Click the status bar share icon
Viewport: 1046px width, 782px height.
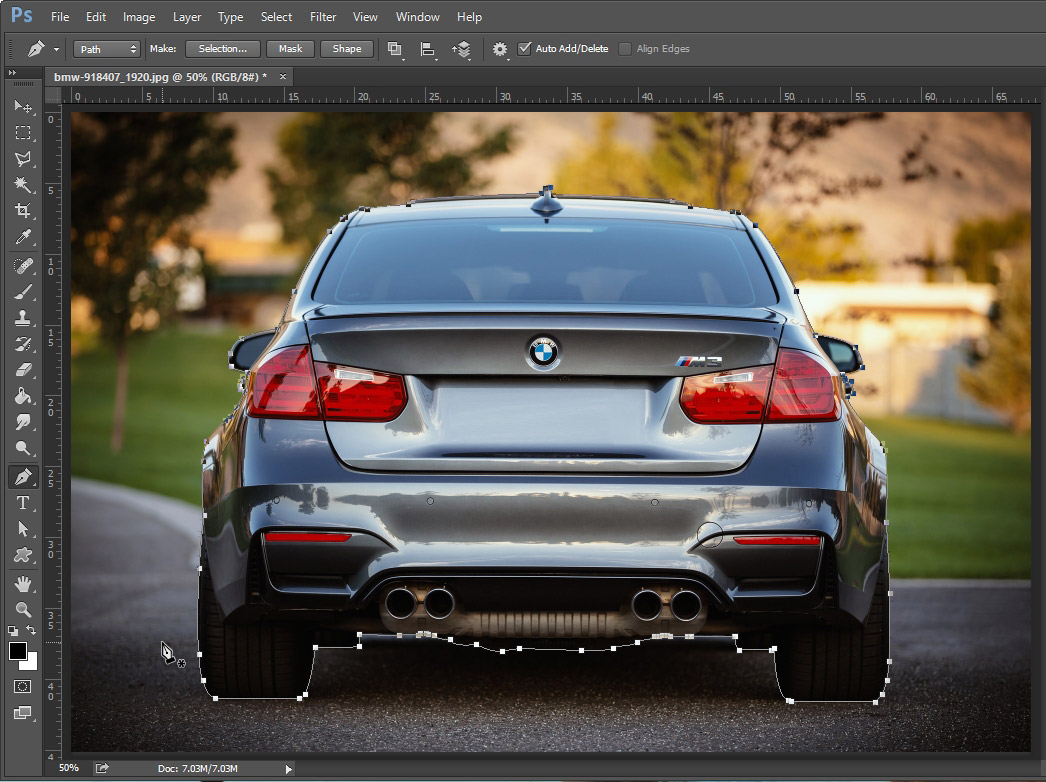(x=102, y=768)
